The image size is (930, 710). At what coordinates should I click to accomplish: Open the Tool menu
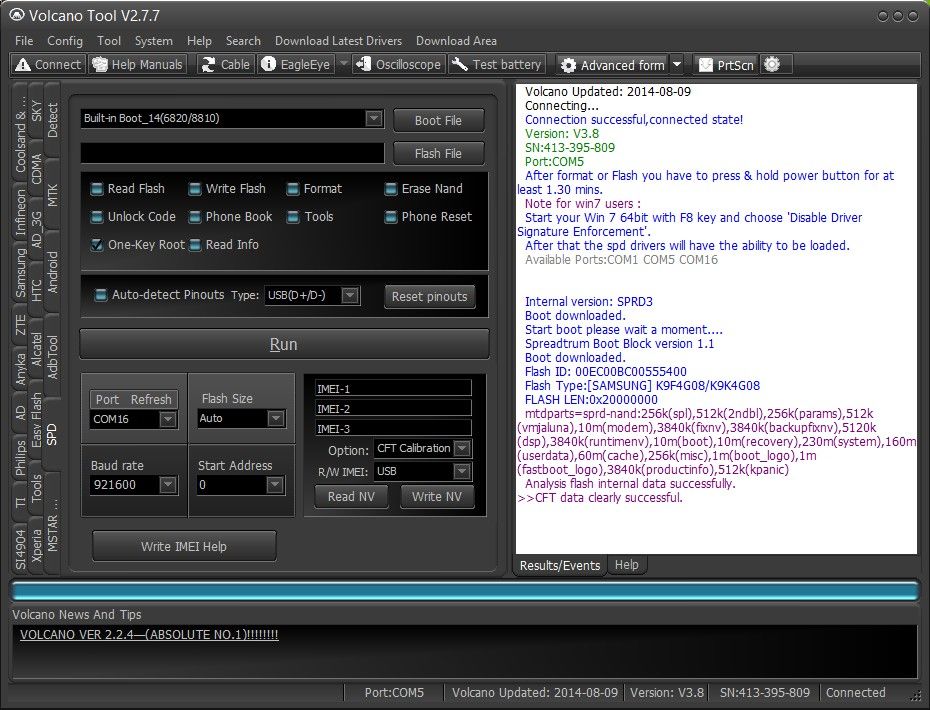coord(109,41)
